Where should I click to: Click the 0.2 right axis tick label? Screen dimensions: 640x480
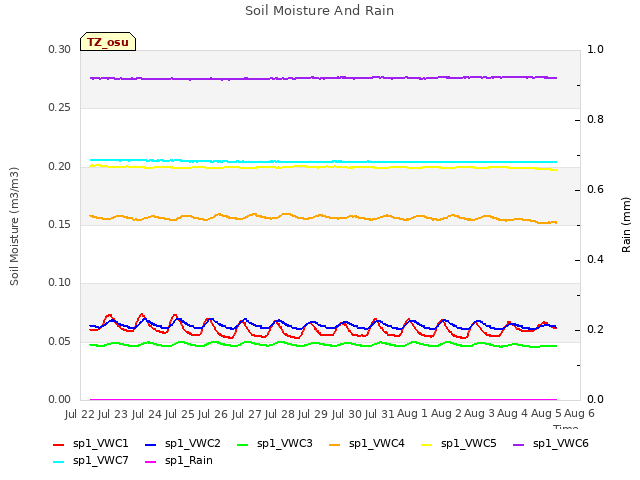(x=595, y=330)
